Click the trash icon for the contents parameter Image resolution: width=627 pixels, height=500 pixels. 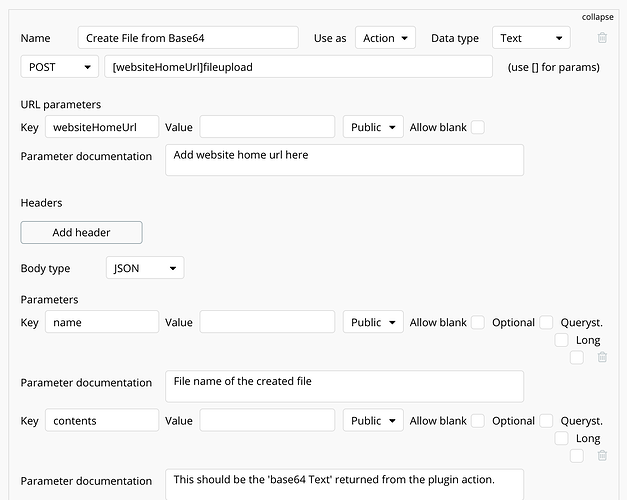(x=601, y=456)
